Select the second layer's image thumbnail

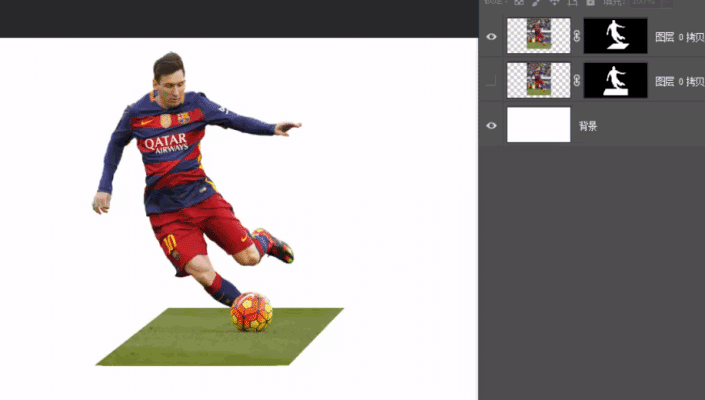539,80
